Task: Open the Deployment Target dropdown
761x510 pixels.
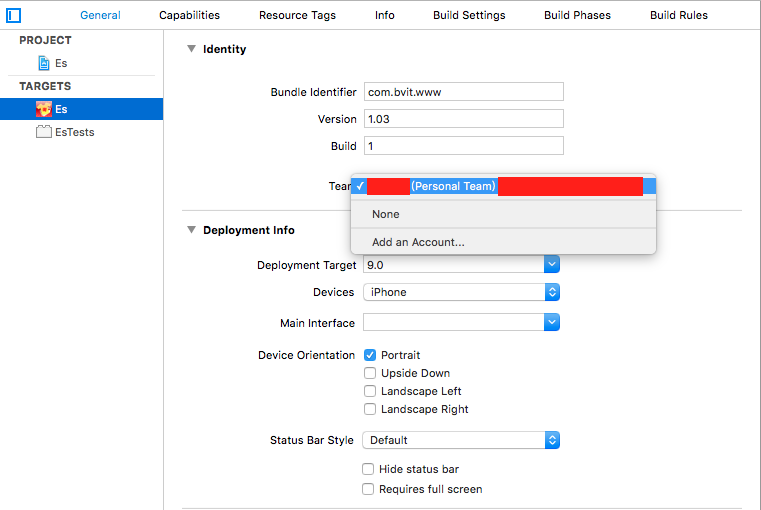Action: point(551,265)
